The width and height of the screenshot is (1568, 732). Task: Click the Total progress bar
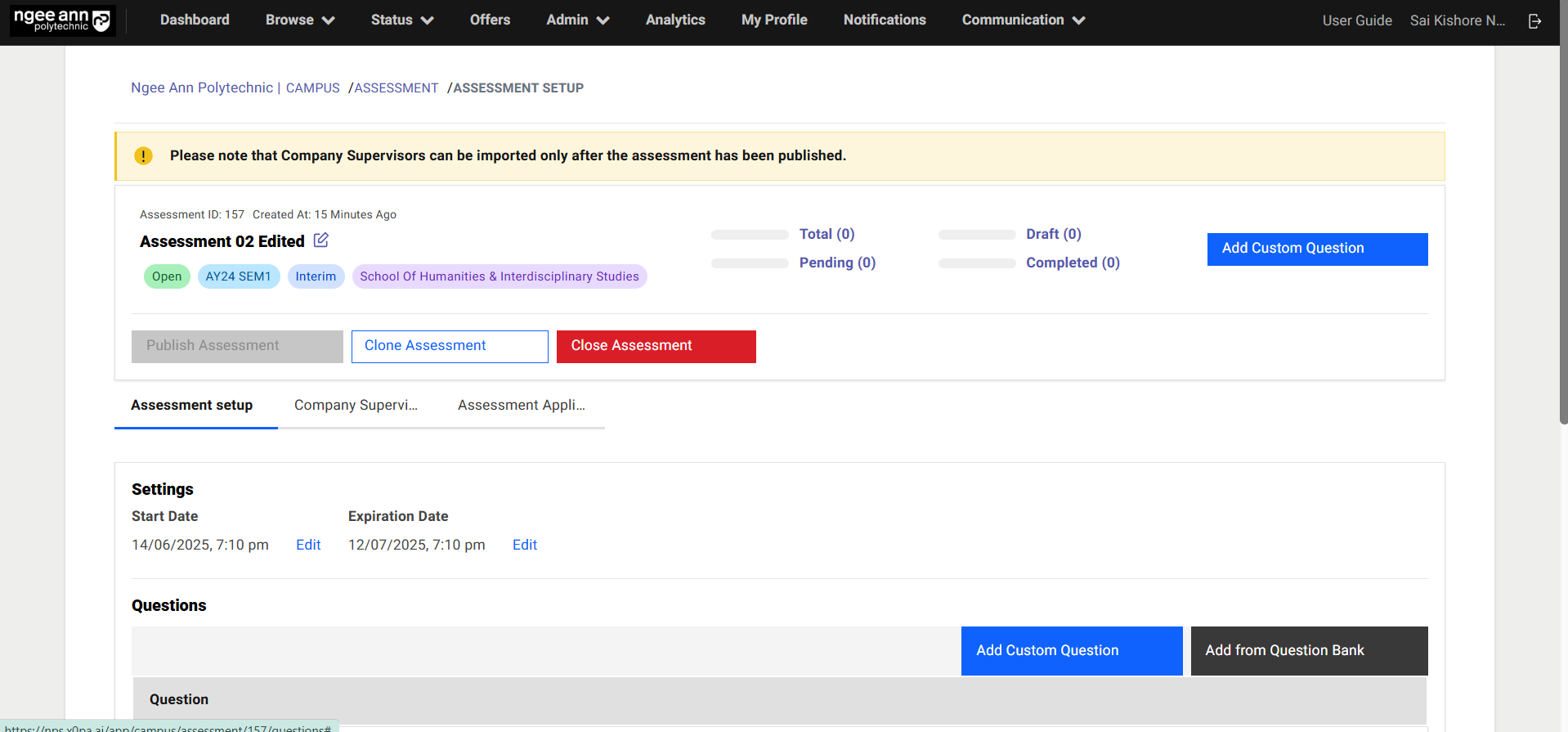coord(750,235)
